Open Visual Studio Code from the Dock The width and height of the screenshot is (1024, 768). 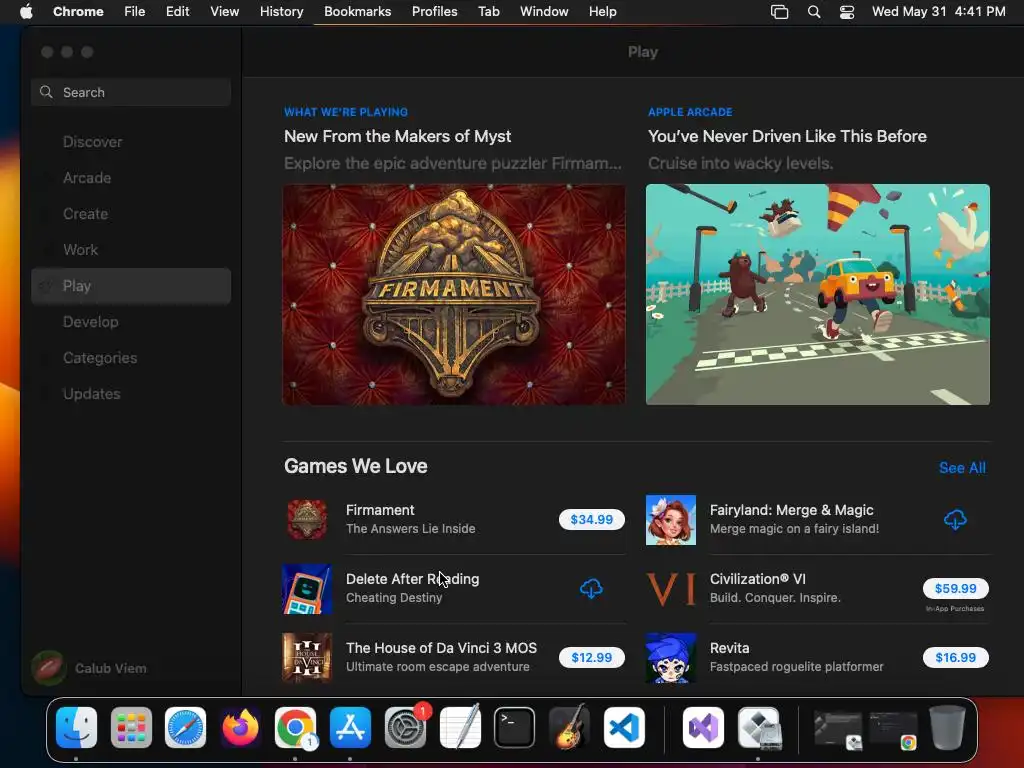(x=624, y=728)
